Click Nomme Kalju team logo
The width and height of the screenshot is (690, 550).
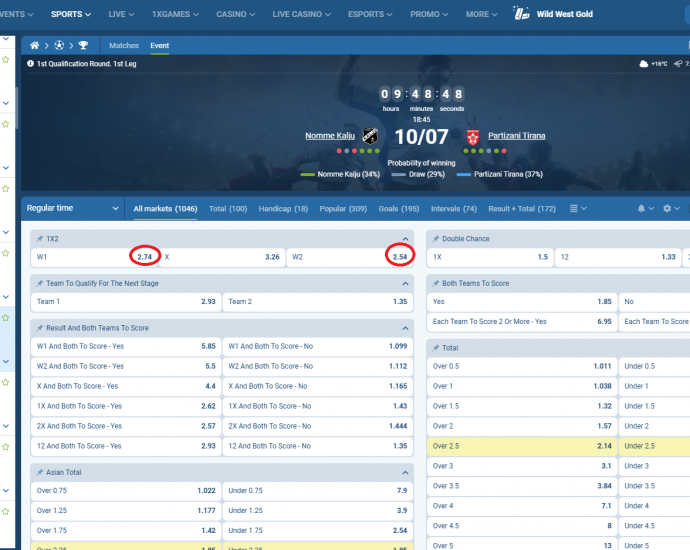(370, 136)
